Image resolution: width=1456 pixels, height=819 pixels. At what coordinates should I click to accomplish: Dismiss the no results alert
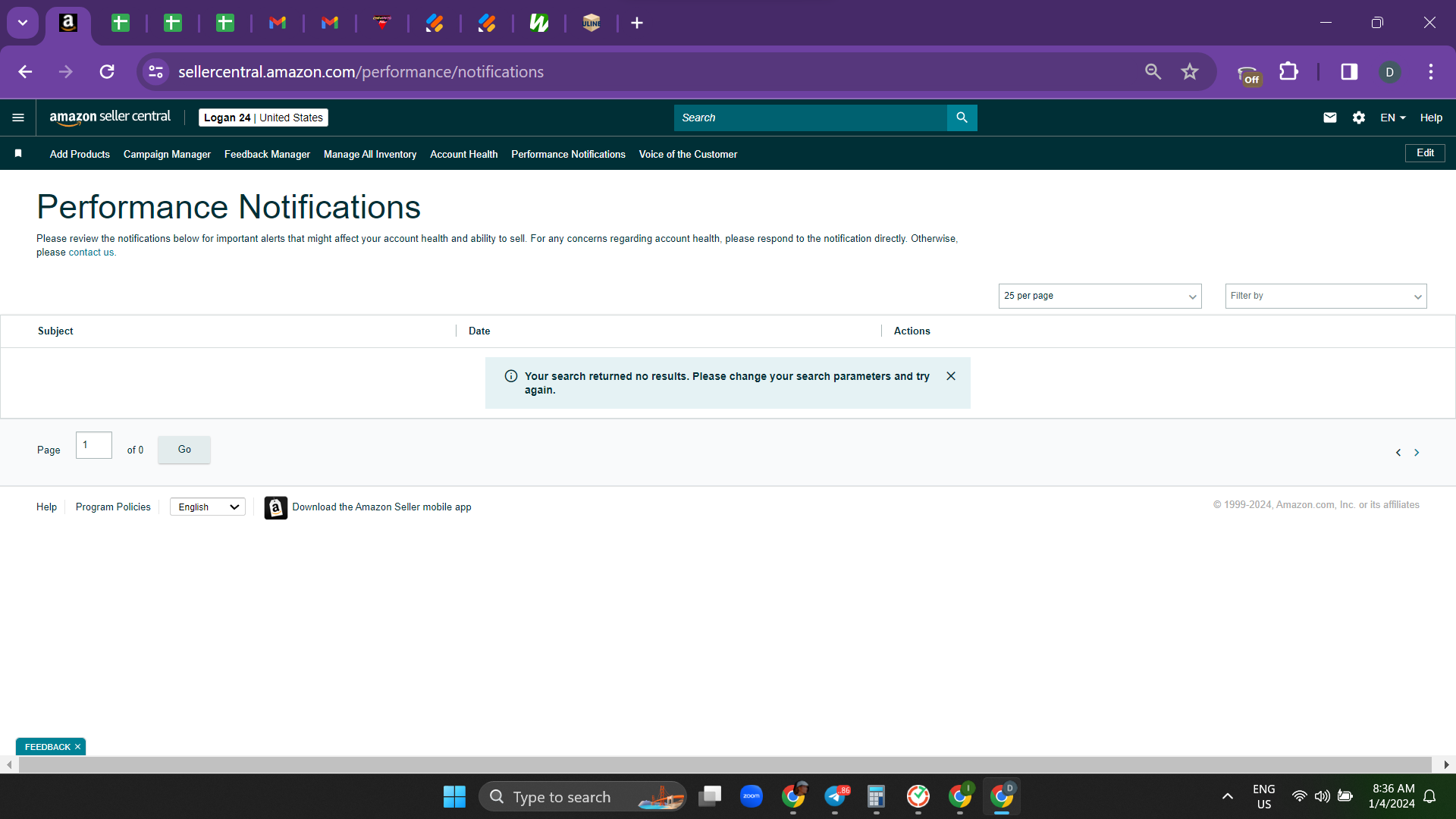pyautogui.click(x=951, y=376)
